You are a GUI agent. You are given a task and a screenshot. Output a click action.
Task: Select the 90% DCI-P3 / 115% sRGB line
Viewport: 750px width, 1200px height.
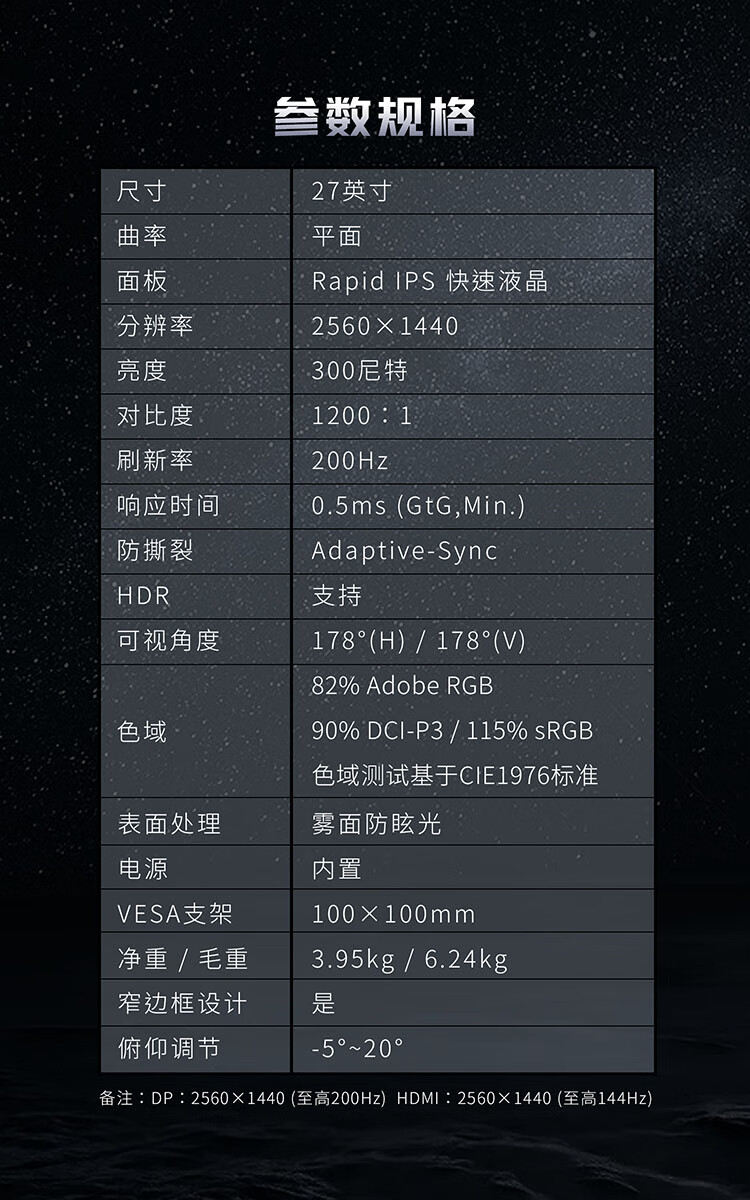tap(452, 731)
